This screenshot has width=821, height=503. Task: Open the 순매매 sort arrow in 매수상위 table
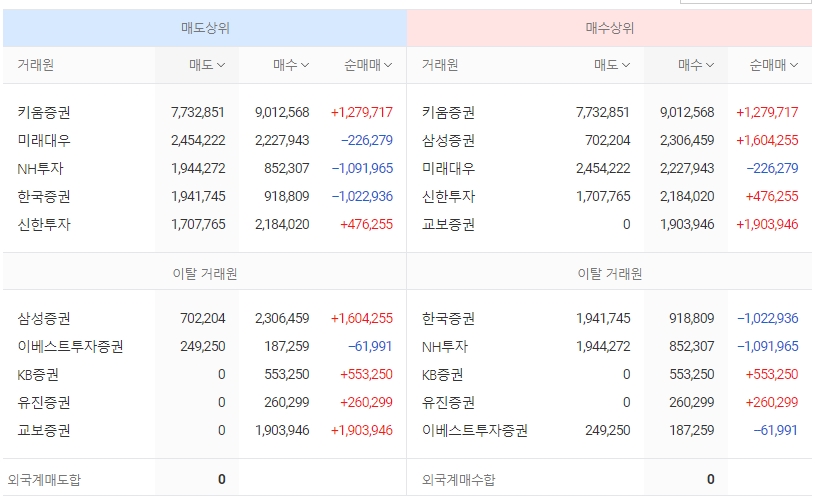click(794, 65)
